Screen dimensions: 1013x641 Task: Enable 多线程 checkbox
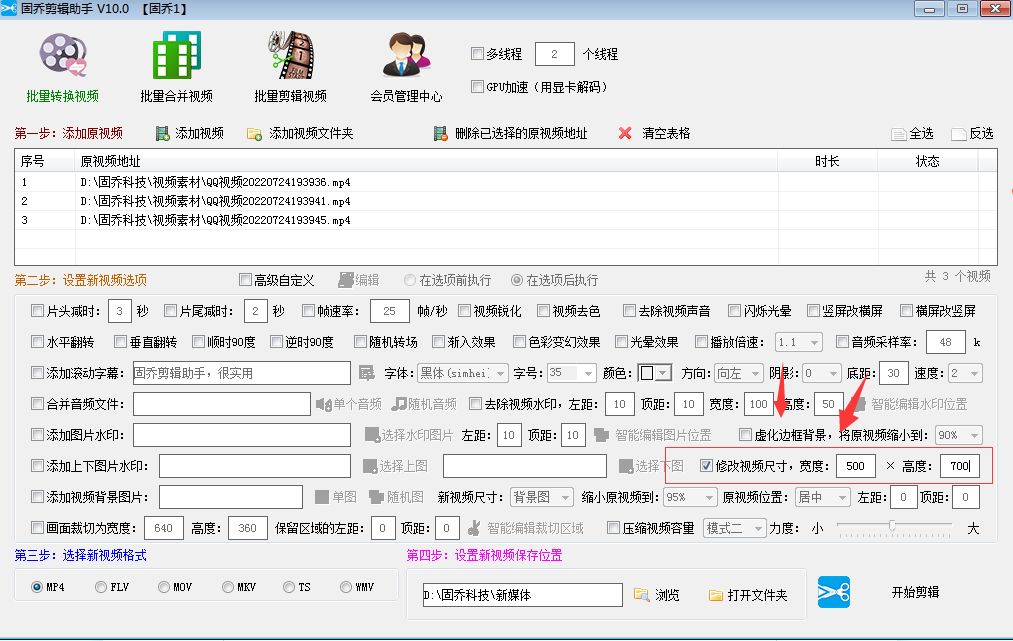[477, 54]
